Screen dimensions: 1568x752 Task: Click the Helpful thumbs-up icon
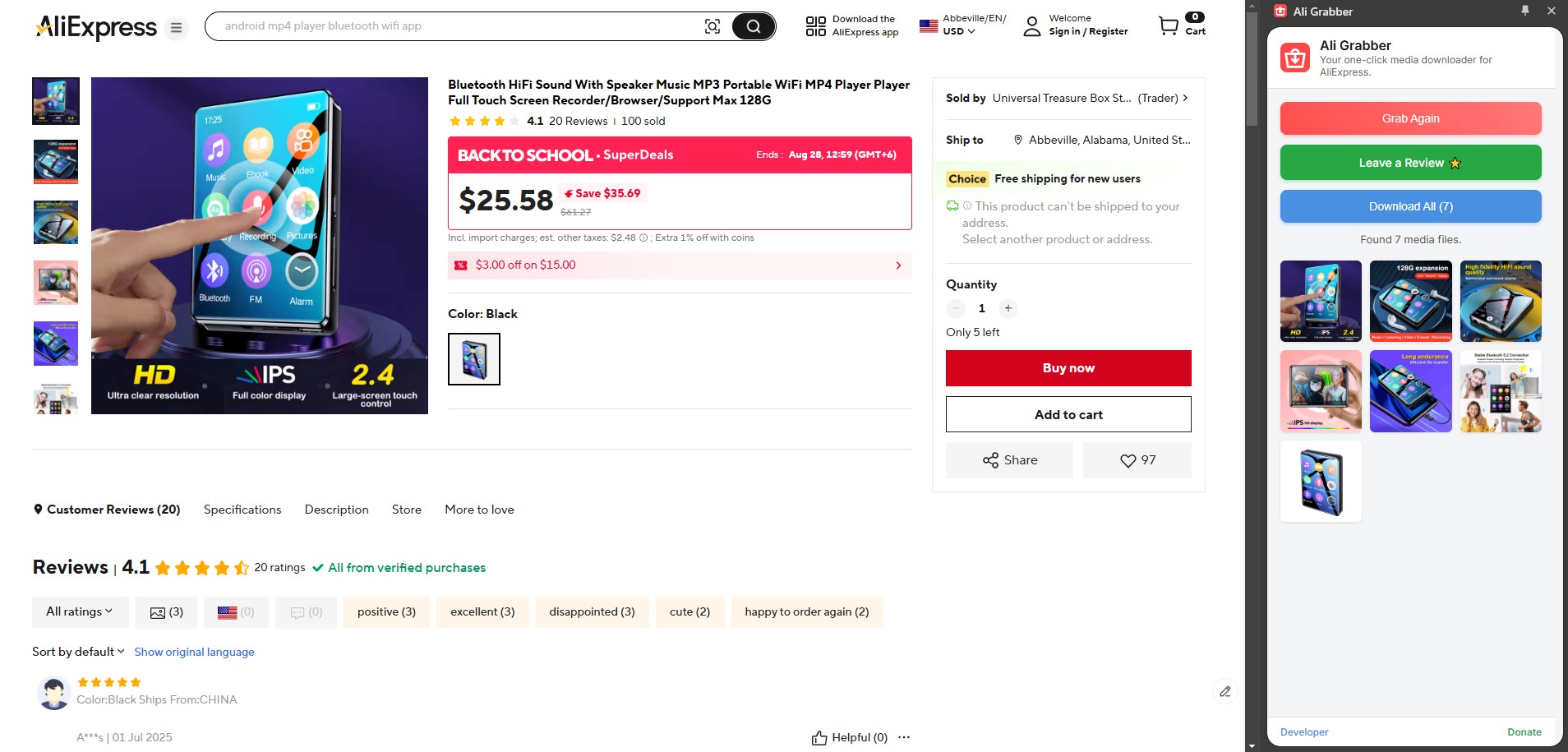pyautogui.click(x=819, y=738)
